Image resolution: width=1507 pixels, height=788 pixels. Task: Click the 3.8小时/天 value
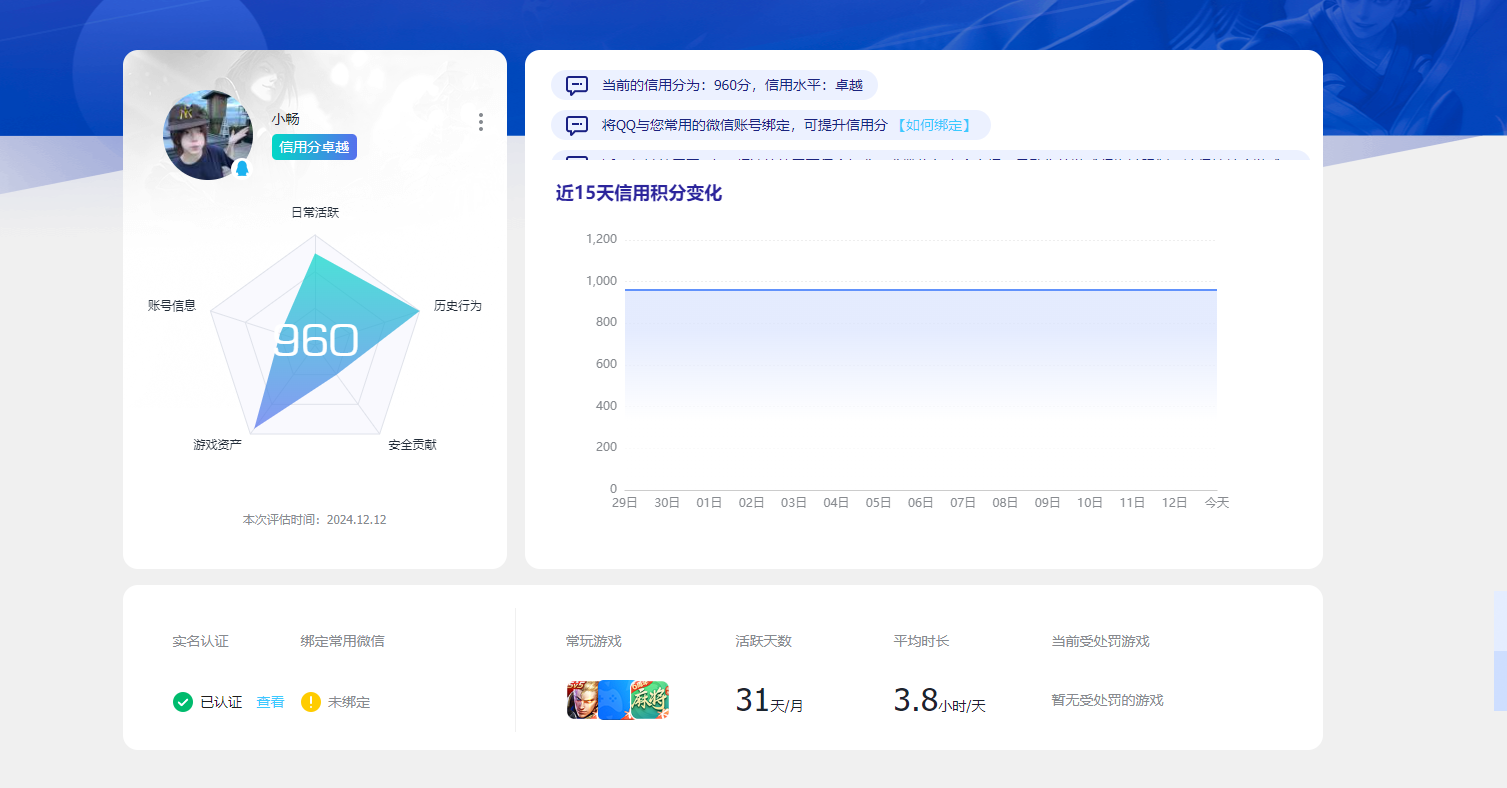[940, 701]
